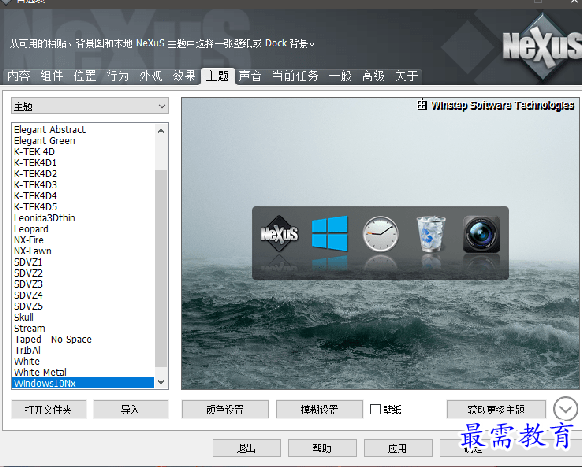582x467 pixels.
Task: Open 模糊设置 blur settings
Action: pos(319,409)
